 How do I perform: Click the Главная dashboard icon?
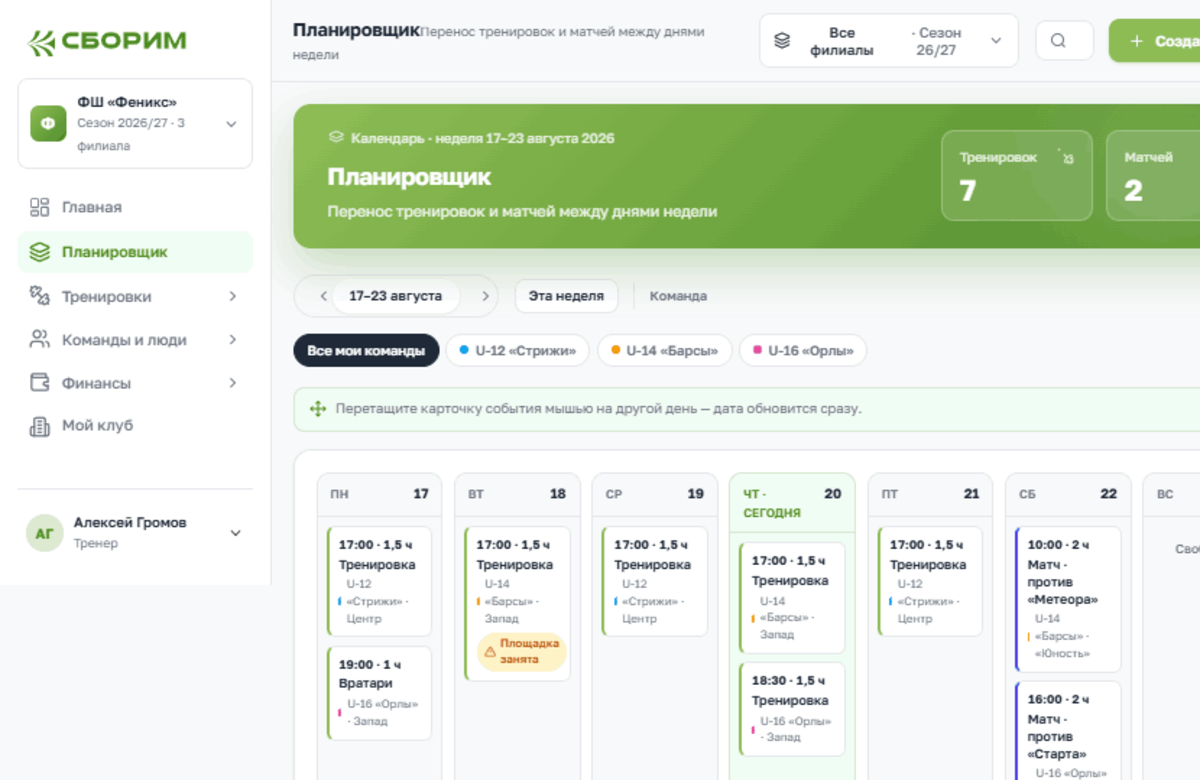(x=40, y=207)
